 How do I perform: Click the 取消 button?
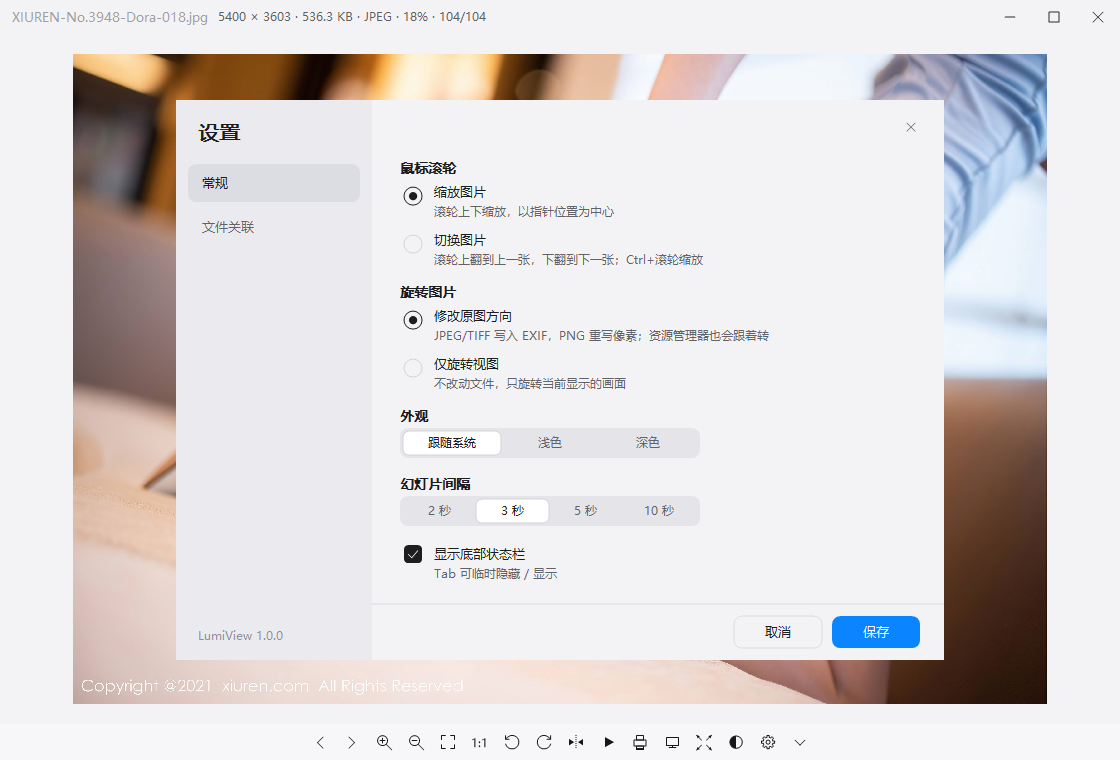pyautogui.click(x=778, y=632)
